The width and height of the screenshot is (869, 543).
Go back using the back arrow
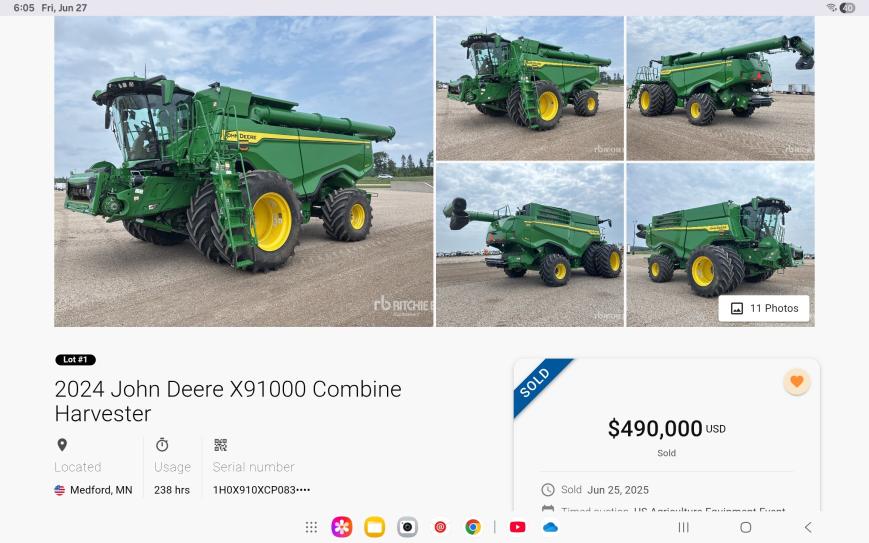(808, 527)
